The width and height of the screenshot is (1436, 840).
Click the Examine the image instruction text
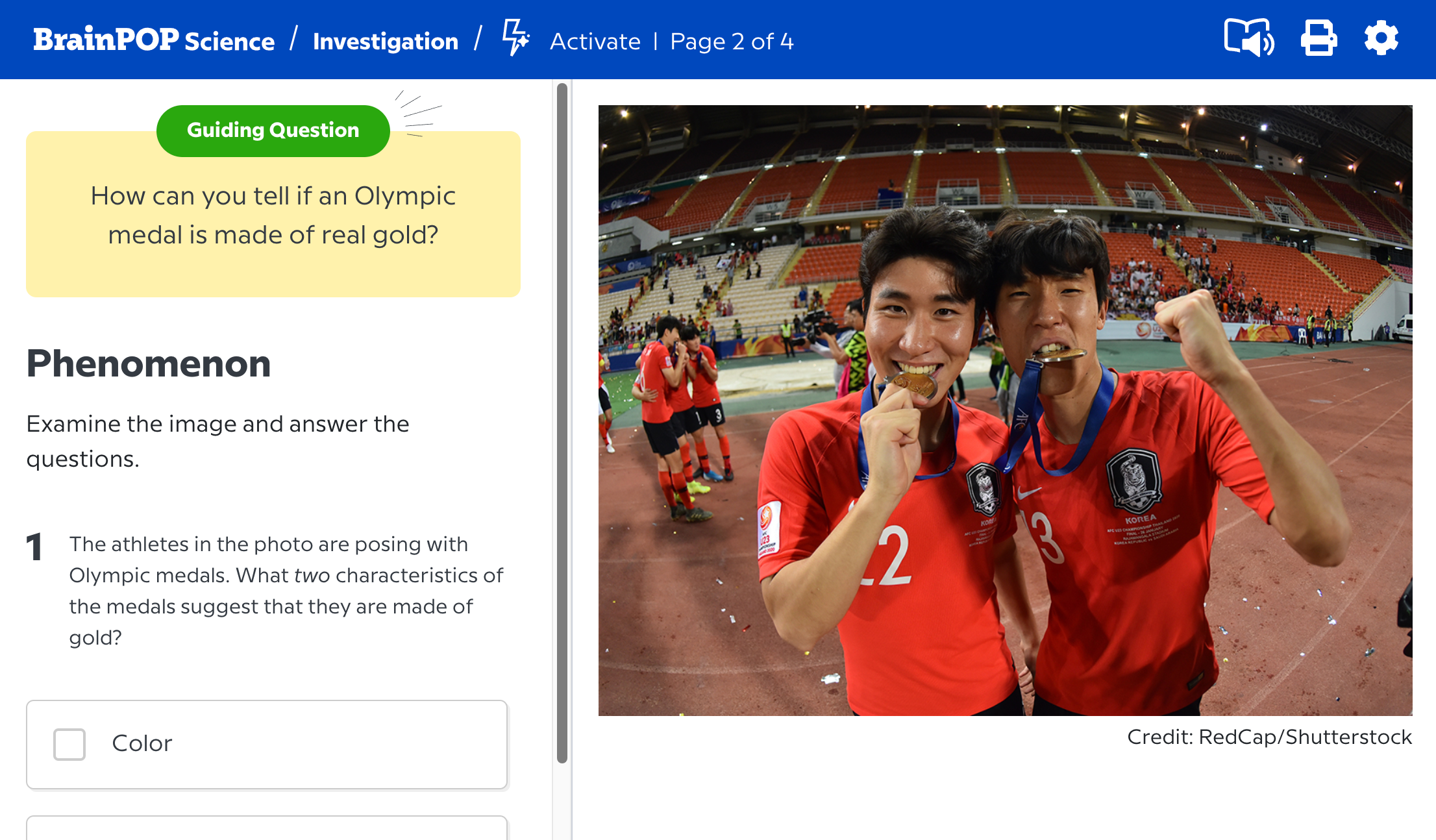(217, 441)
